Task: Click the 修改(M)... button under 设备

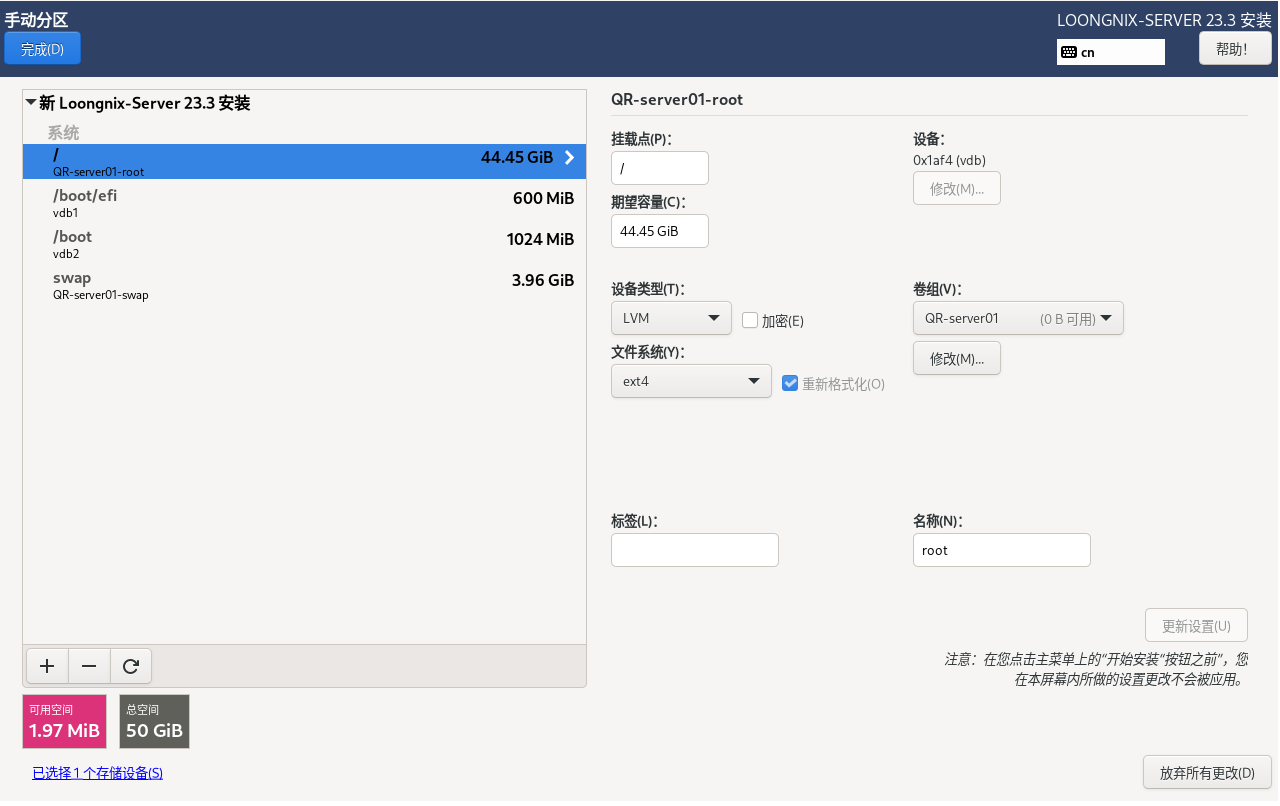Action: click(957, 188)
